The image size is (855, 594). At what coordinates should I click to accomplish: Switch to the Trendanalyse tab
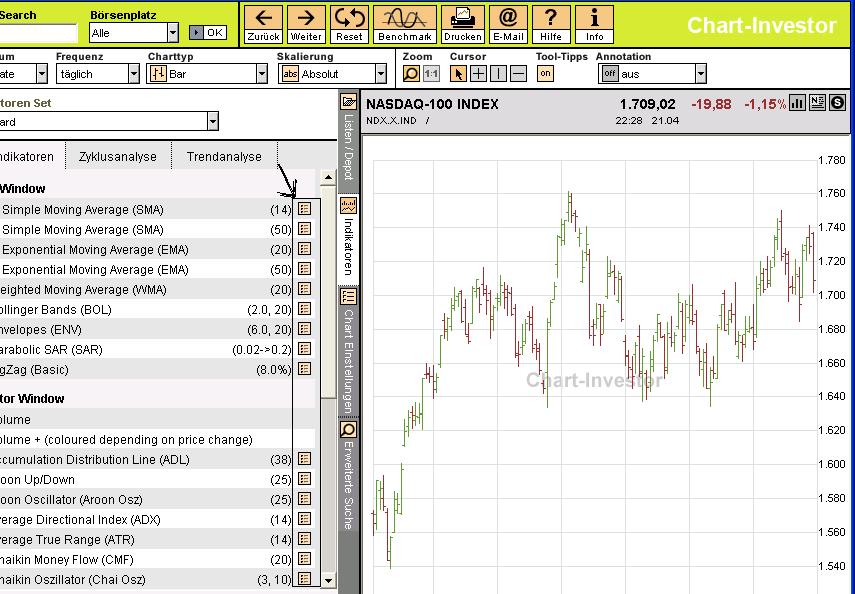[224, 157]
